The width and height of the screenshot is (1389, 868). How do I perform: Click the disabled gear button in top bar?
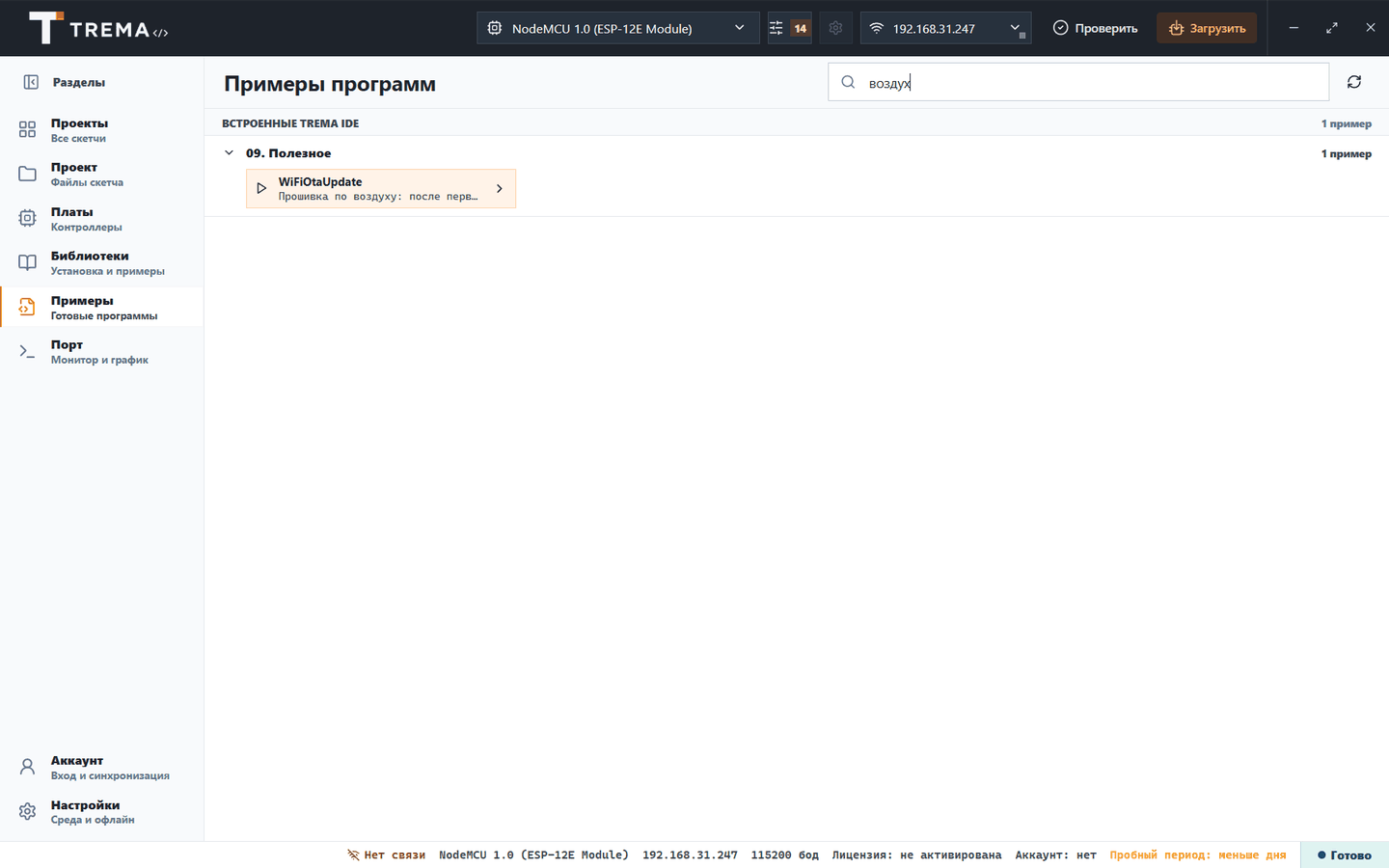835,28
